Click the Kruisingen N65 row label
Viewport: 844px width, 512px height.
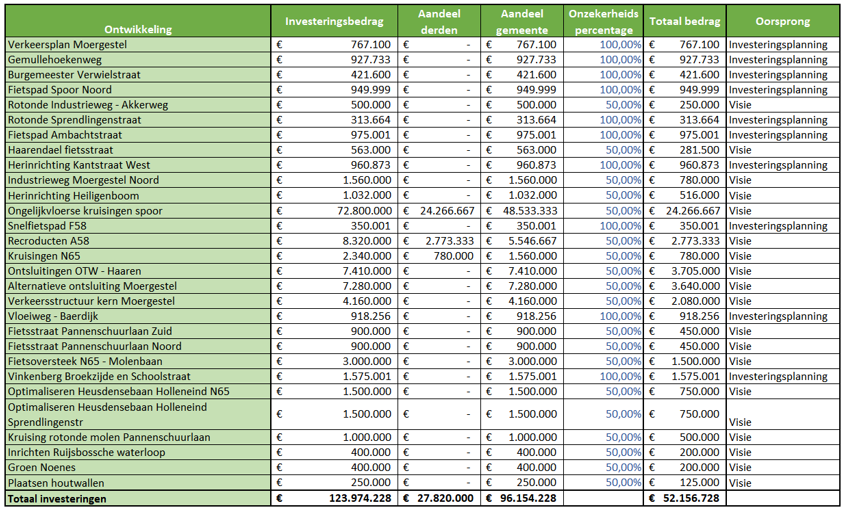coord(44,256)
